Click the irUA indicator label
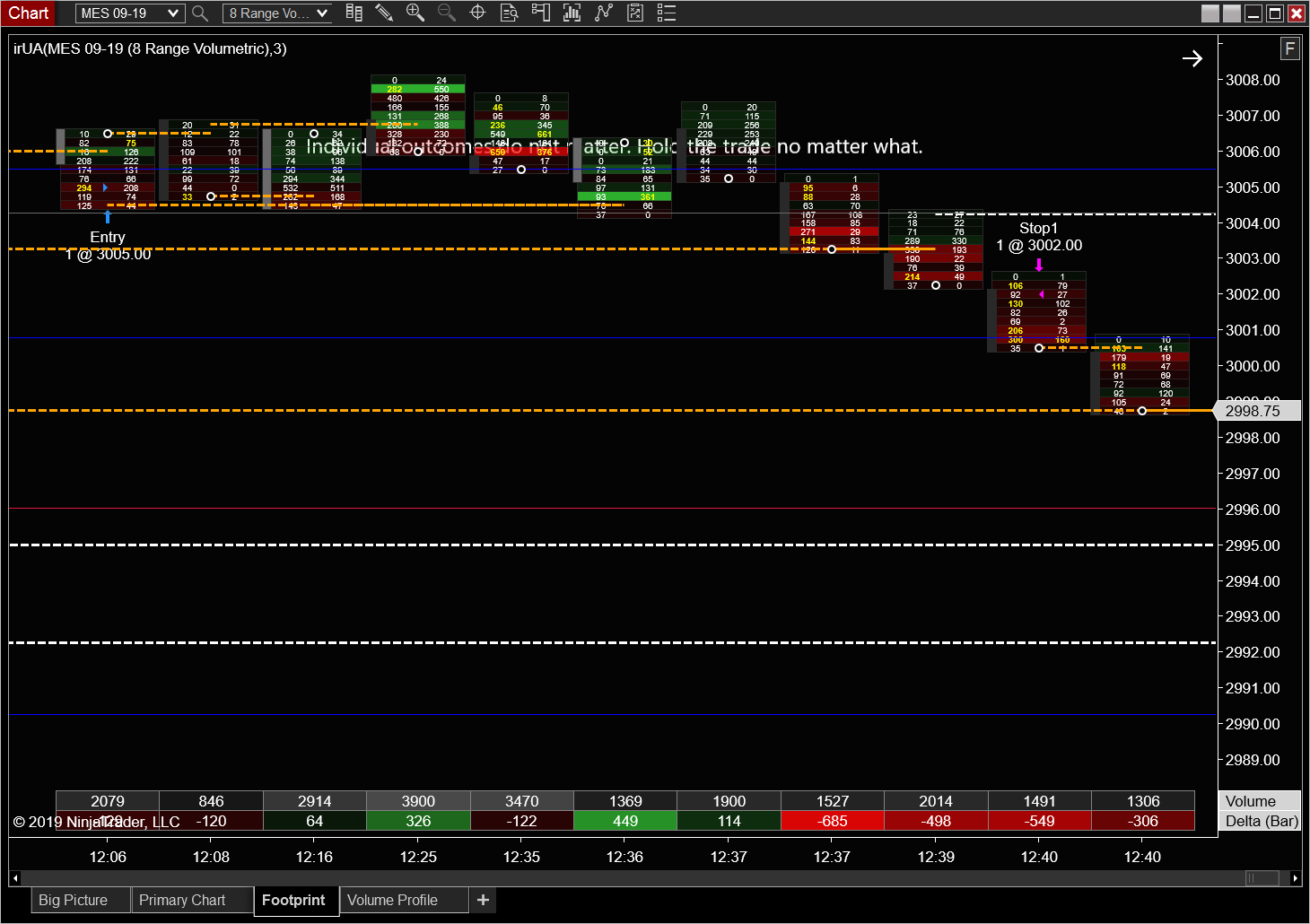Viewport: 1310px width, 924px height. 150,48
